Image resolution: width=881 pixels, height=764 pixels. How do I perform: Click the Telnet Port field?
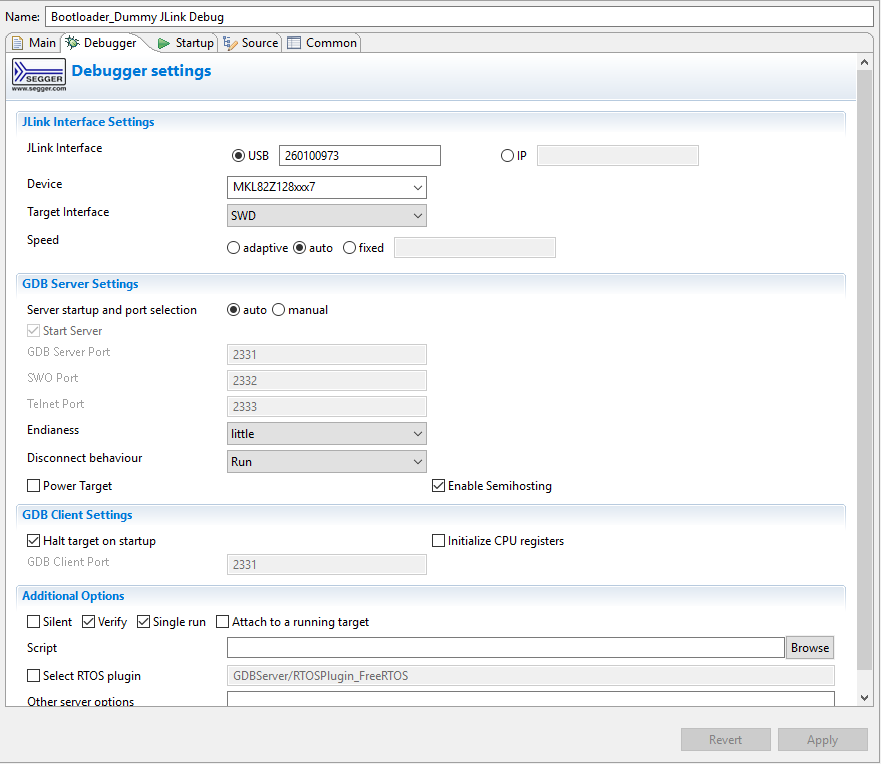(x=326, y=406)
